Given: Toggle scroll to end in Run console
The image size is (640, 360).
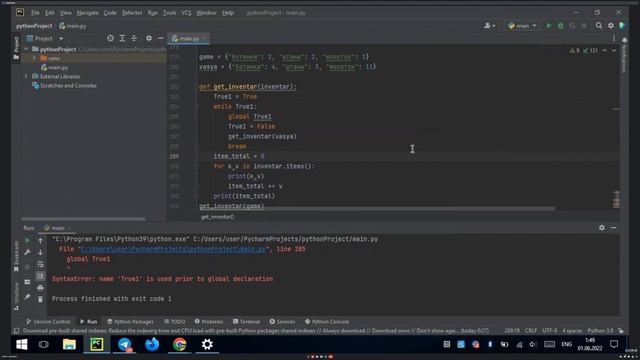Looking at the screenshot, I should click(40, 276).
